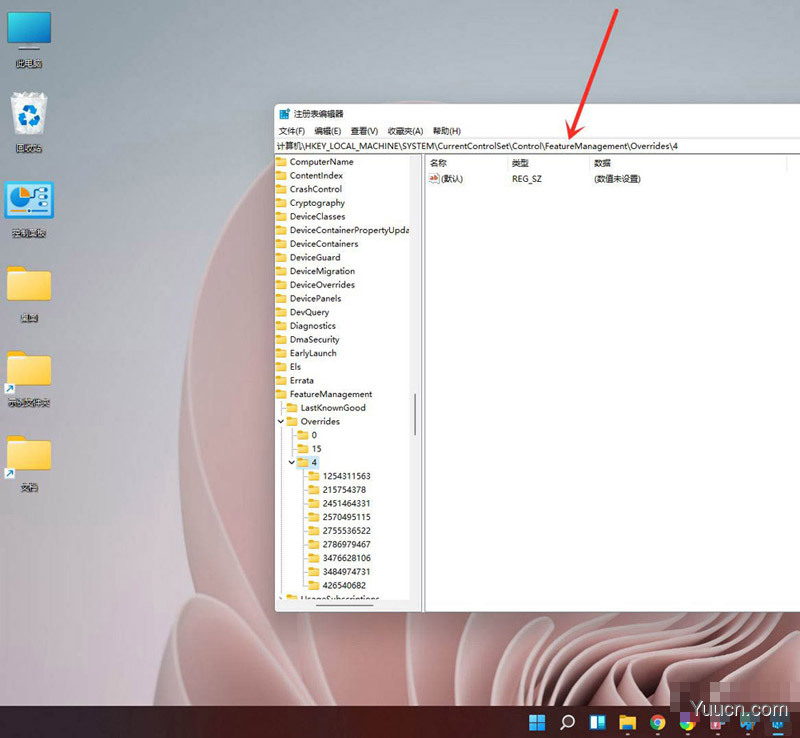Viewport: 800px width, 738px height.
Task: Open the 此电脑 (This PC) desktop icon
Action: coord(29,40)
